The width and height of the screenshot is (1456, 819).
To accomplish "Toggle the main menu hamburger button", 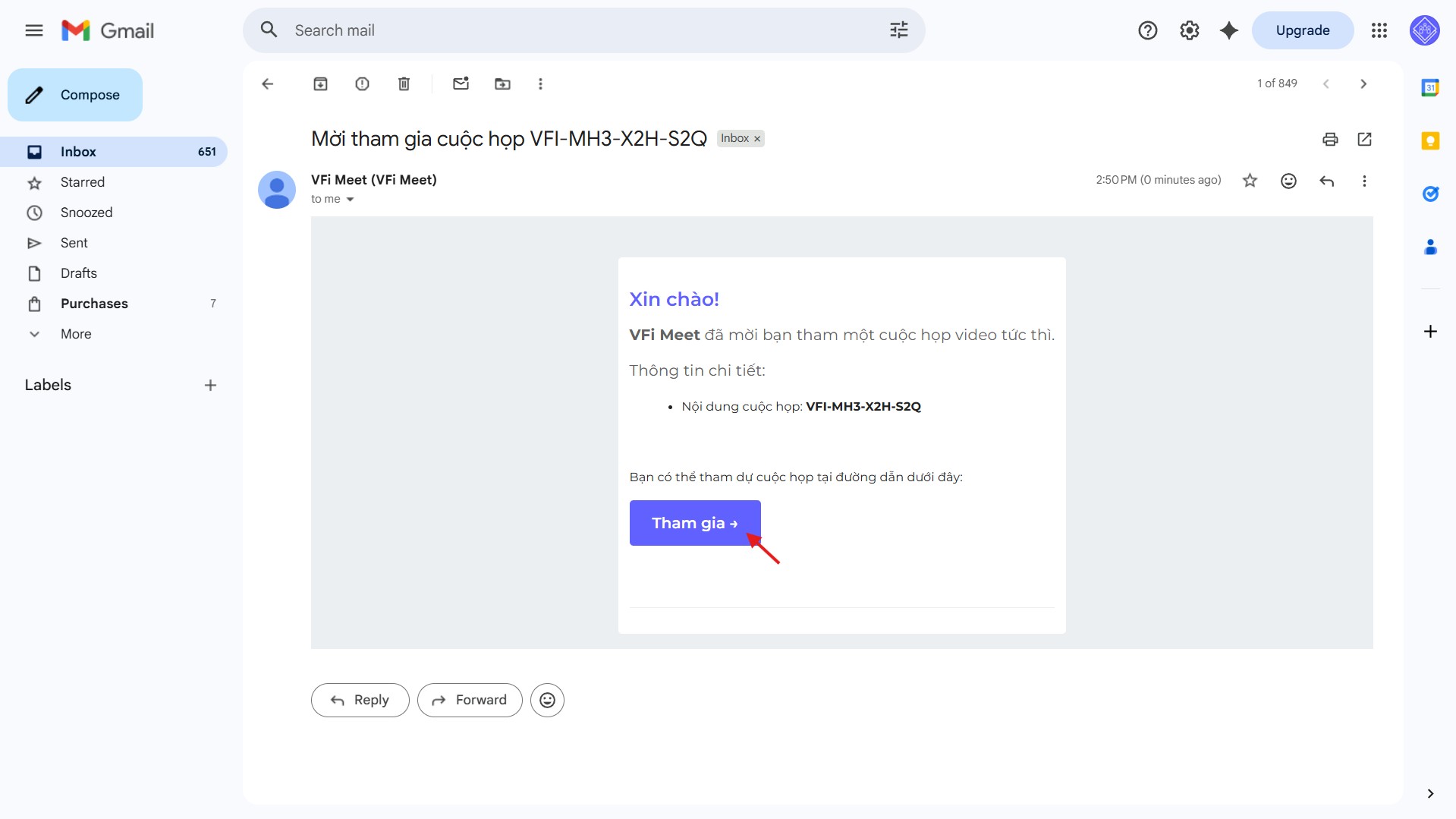I will tap(34, 30).
